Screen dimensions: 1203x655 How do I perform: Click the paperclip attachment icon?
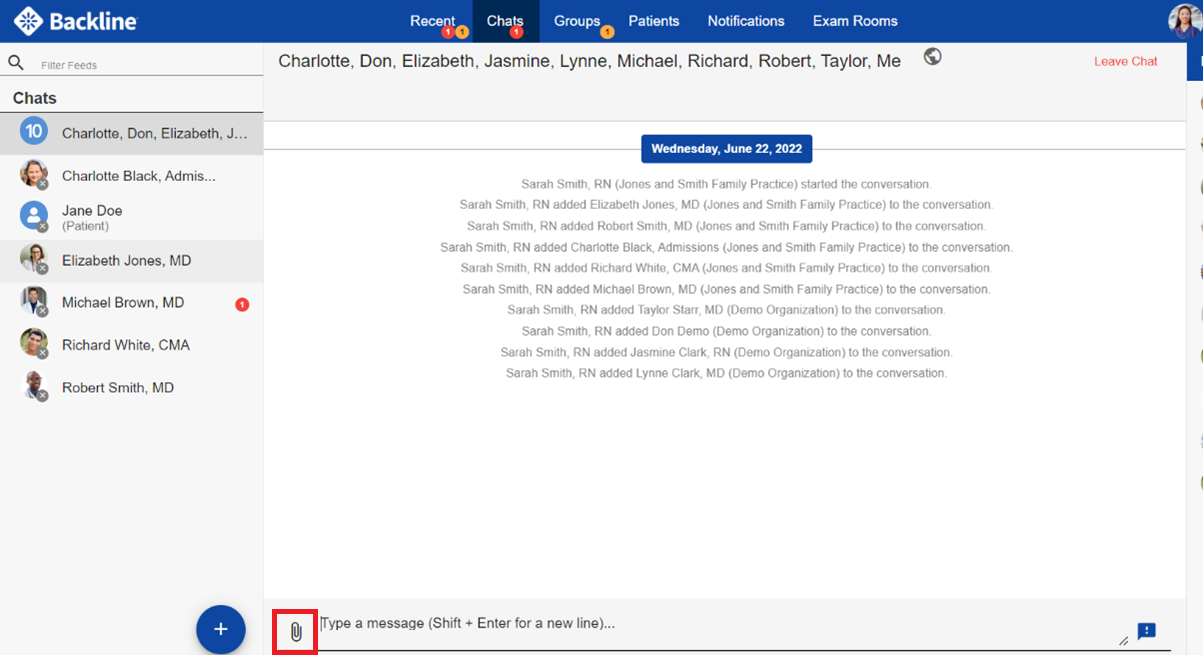[x=296, y=632]
